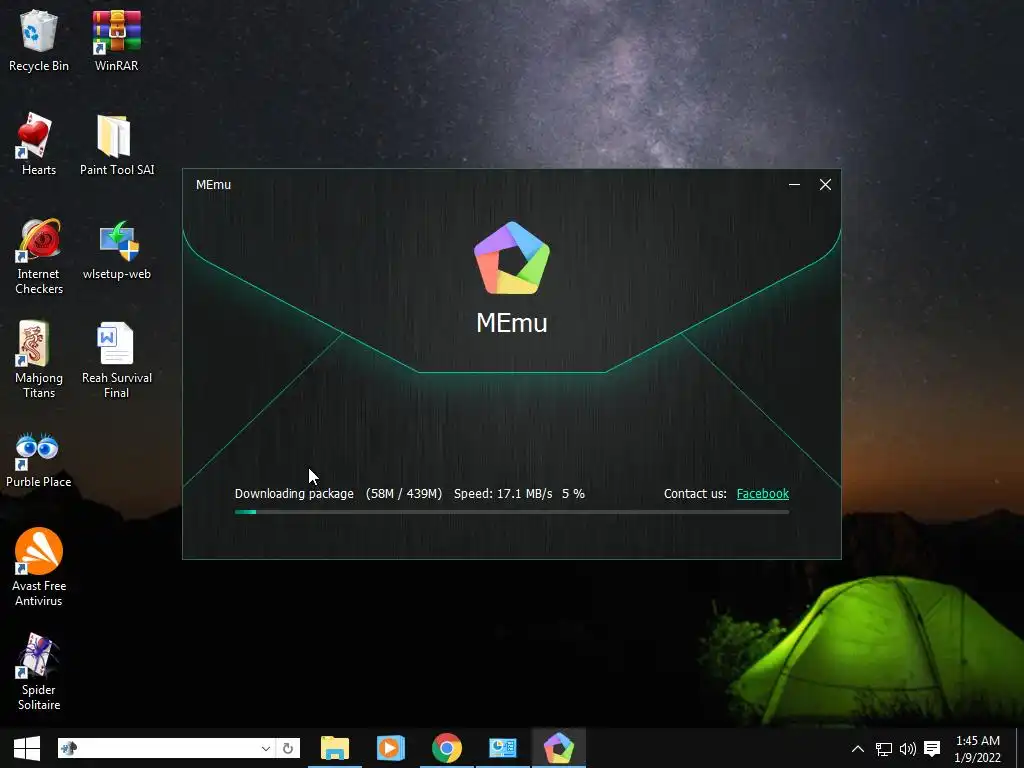1024x768 pixels.
Task: Open the media player taskbar icon
Action: tap(391, 748)
